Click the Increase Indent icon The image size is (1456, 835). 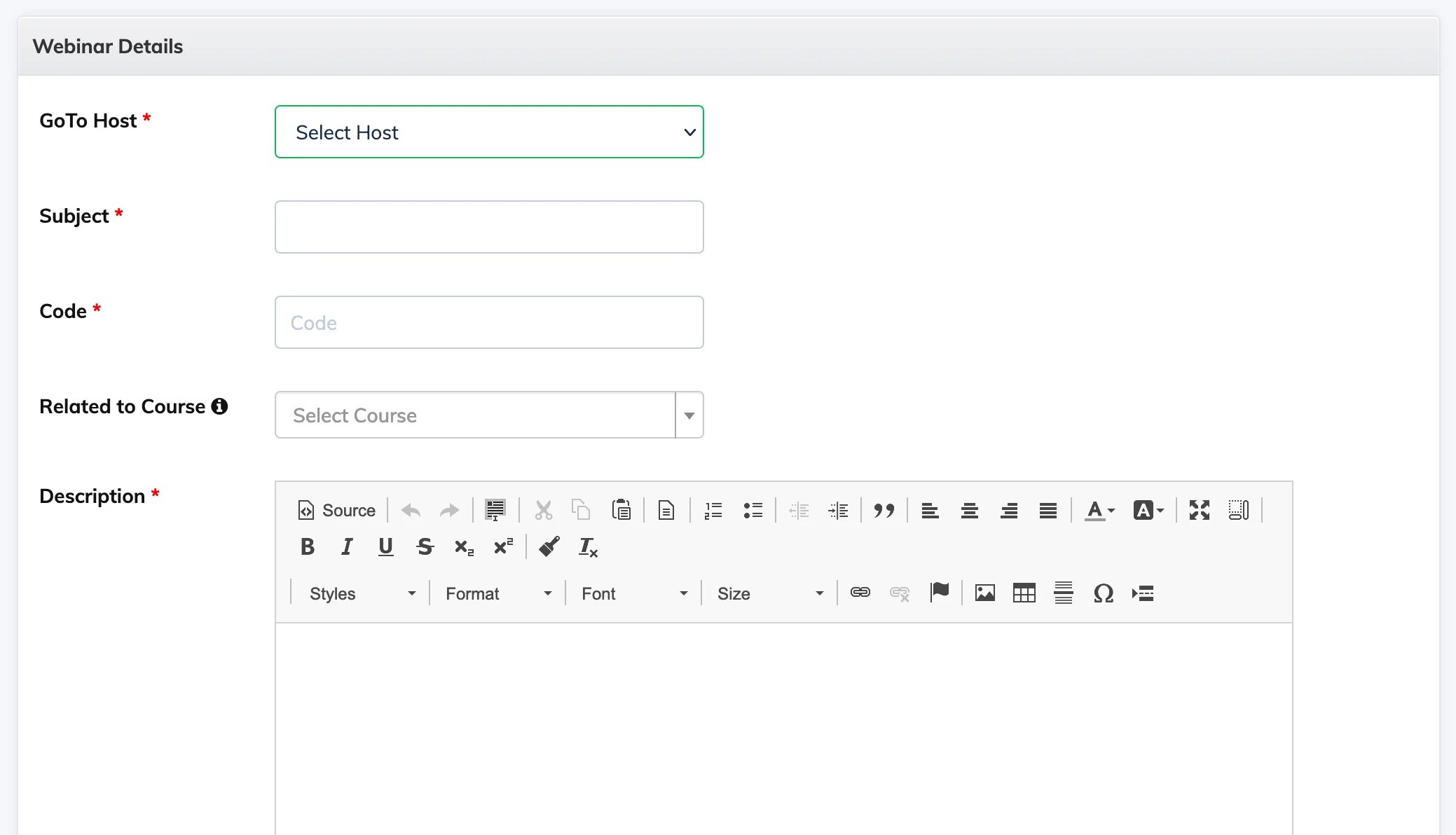(x=838, y=511)
